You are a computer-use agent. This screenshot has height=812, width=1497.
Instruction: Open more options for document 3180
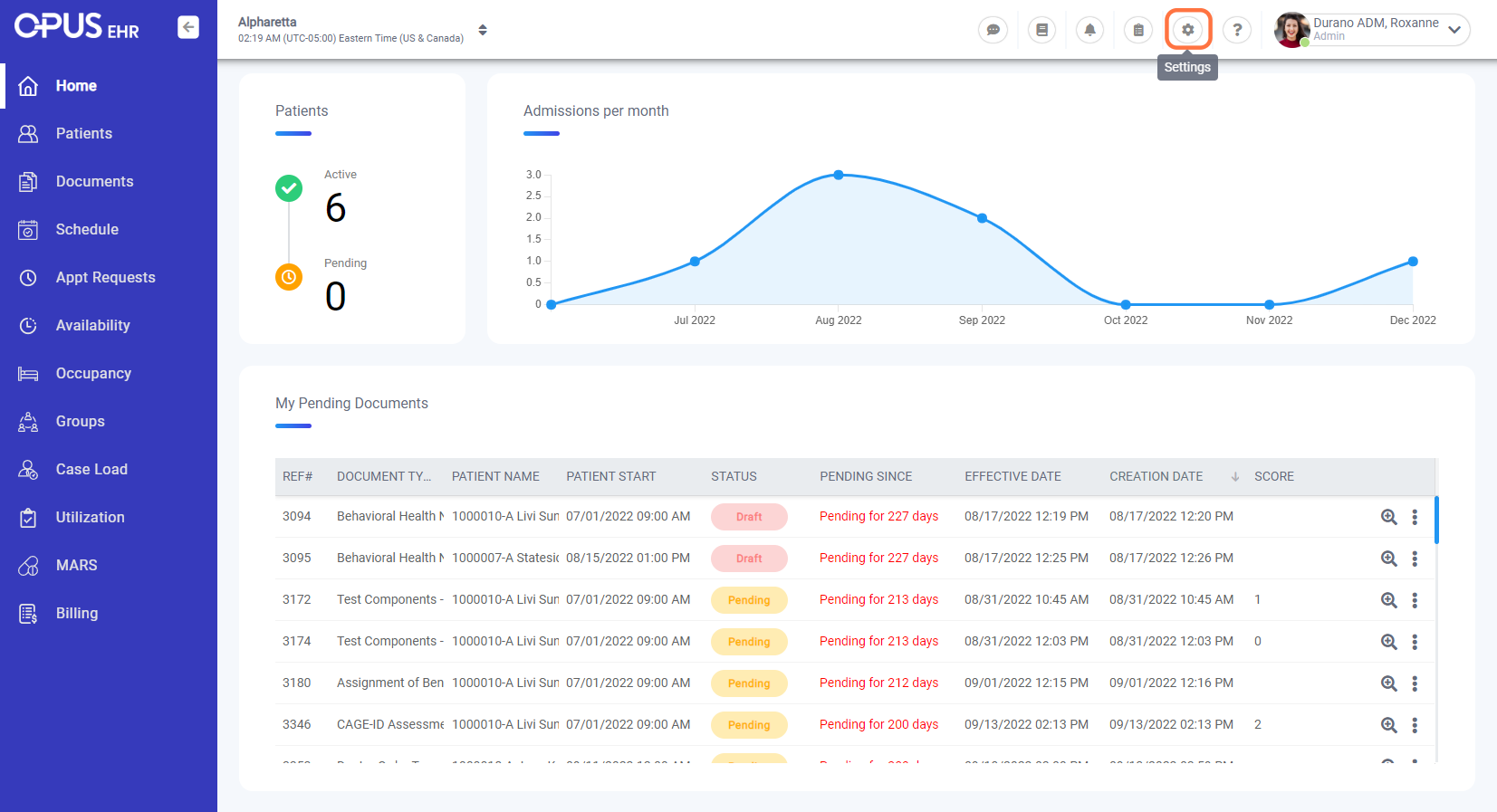click(1415, 683)
